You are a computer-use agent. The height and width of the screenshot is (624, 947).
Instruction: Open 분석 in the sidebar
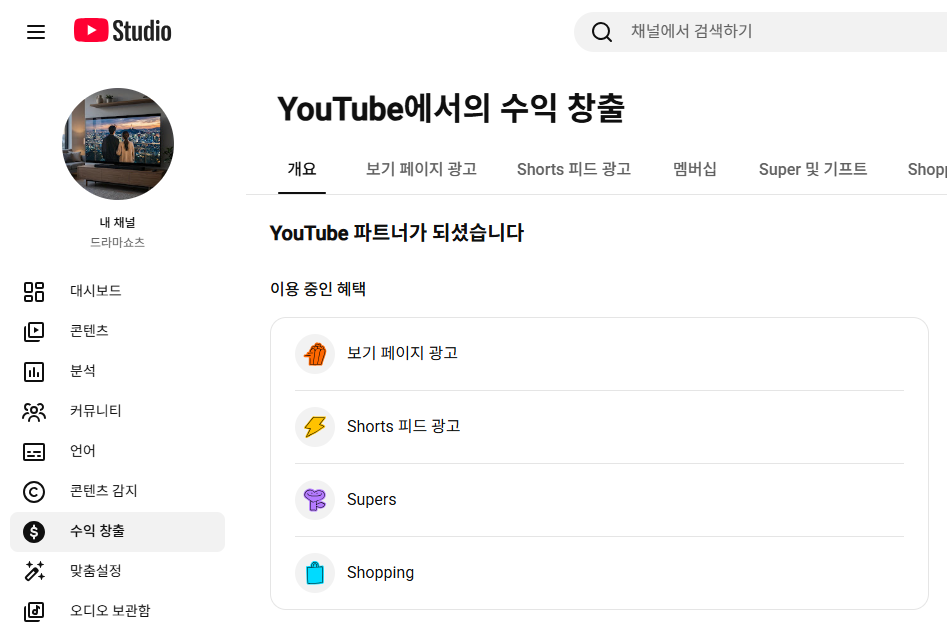(118, 372)
